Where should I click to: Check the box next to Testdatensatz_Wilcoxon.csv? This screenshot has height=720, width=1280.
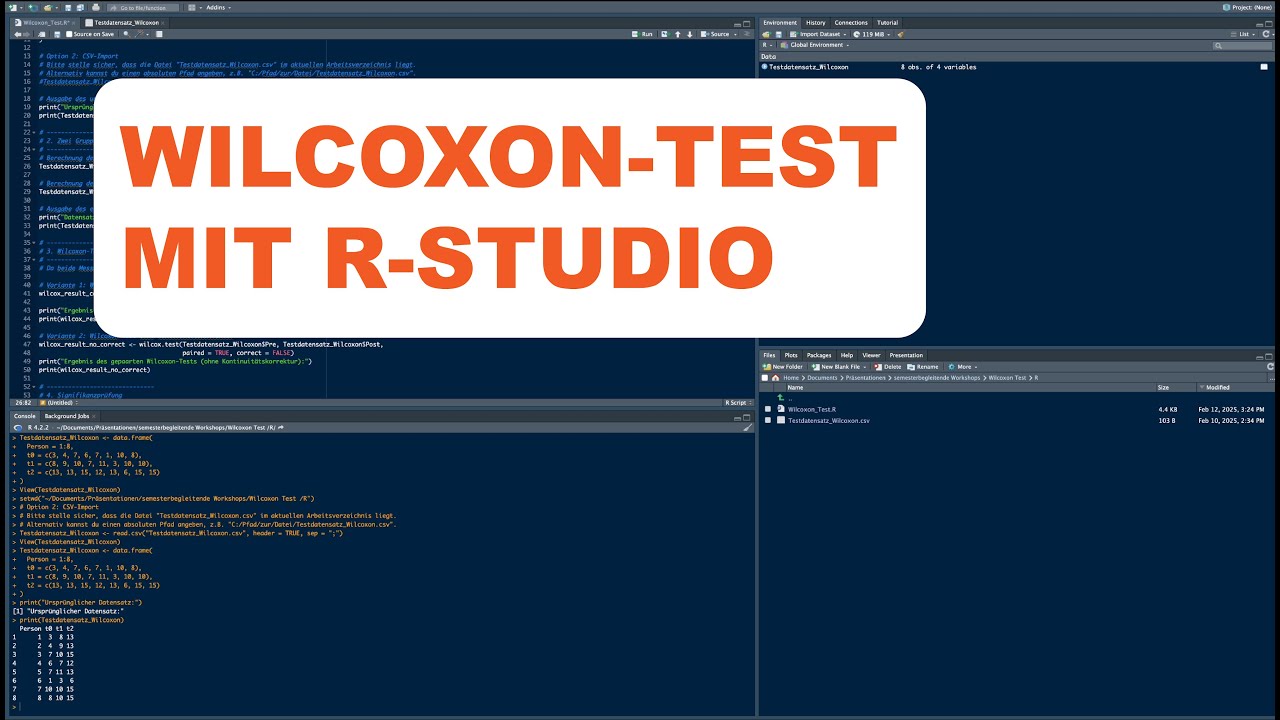tap(768, 420)
